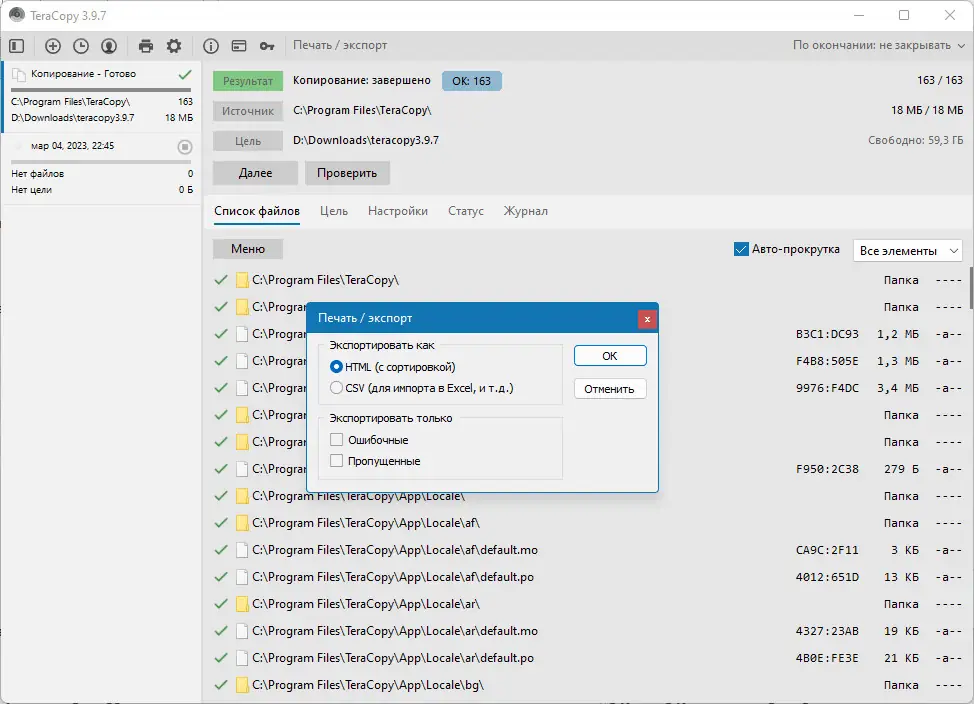
Task: Click TeraCopy app icon in title bar
Action: pyautogui.click(x=17, y=15)
